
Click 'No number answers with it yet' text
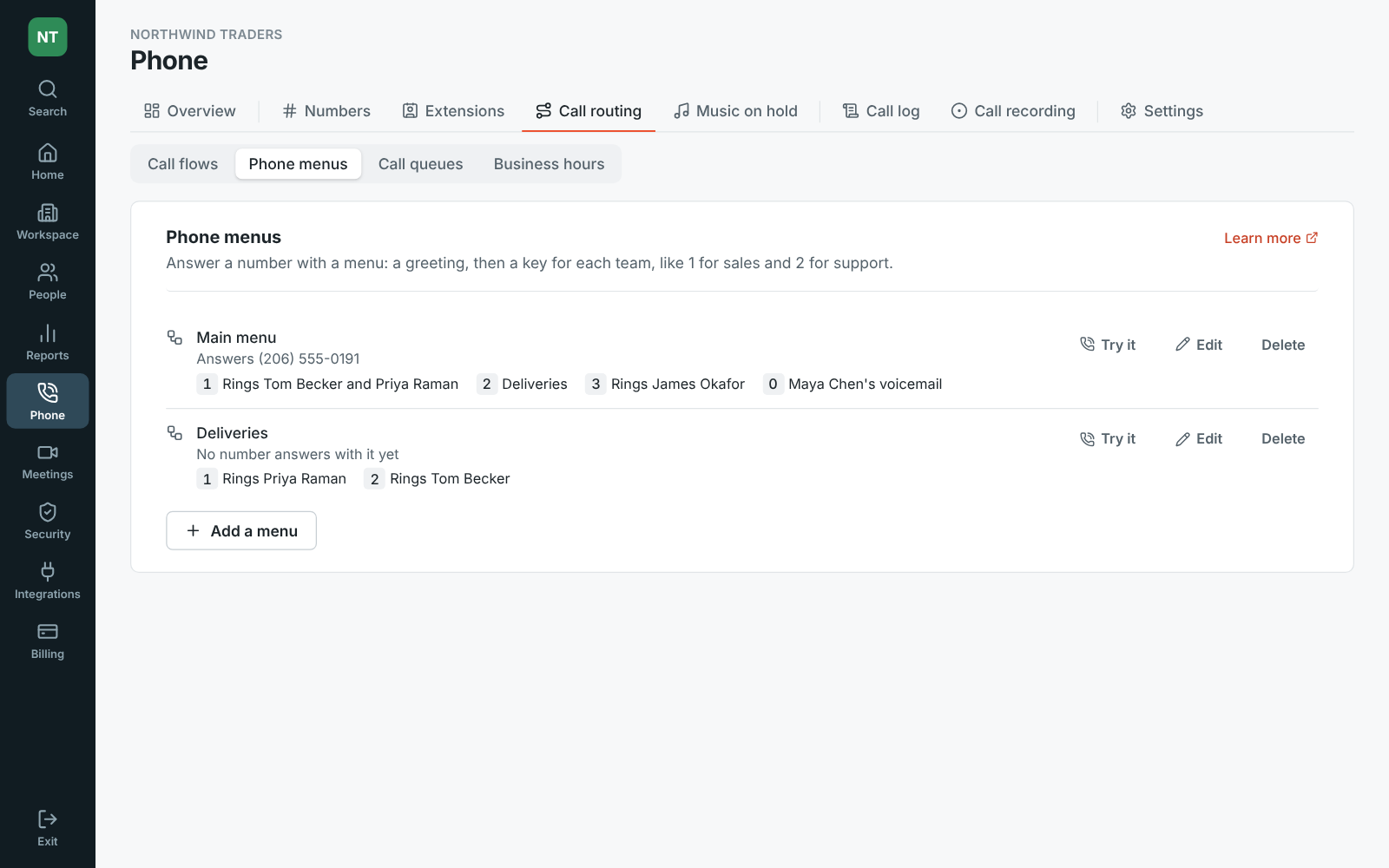(x=298, y=455)
